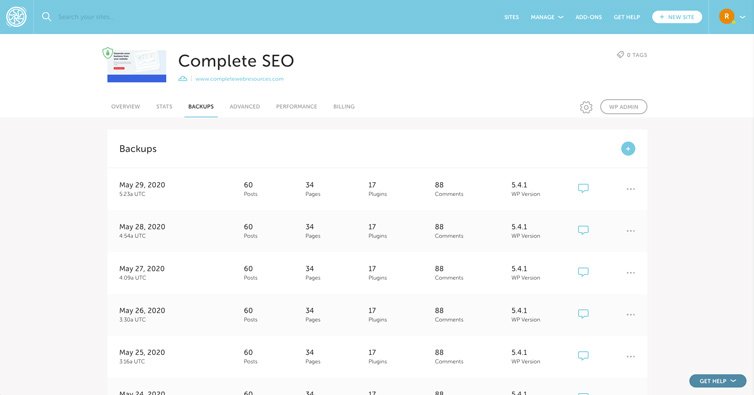
Task: Click the Flywheel logo icon
Action: [x=16, y=17]
